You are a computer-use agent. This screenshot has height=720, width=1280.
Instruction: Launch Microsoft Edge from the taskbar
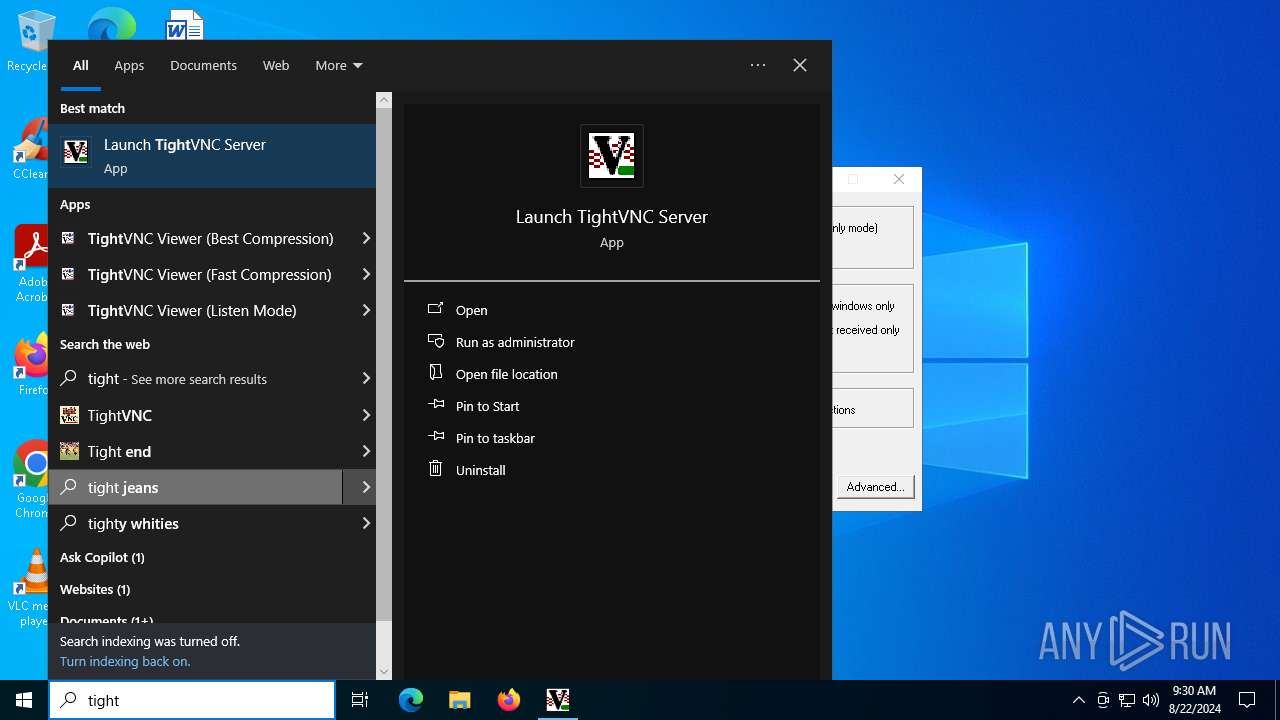(411, 700)
